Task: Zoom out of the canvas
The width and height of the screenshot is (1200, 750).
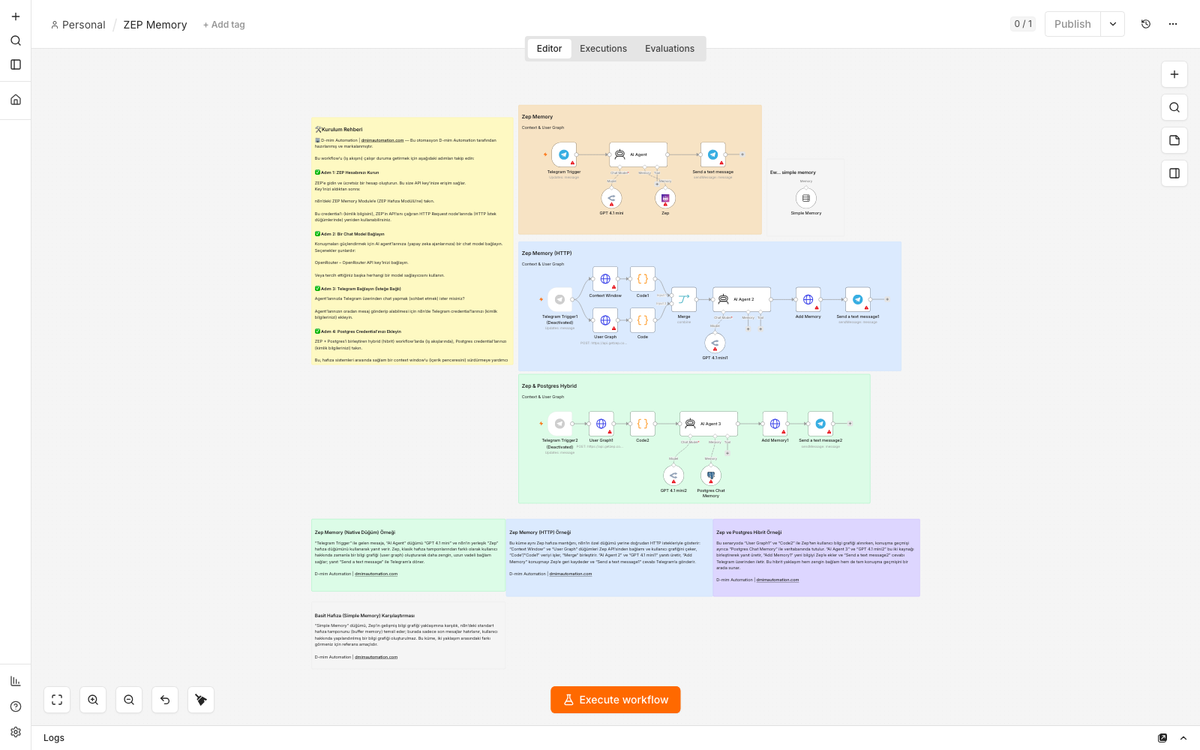Action: click(129, 700)
